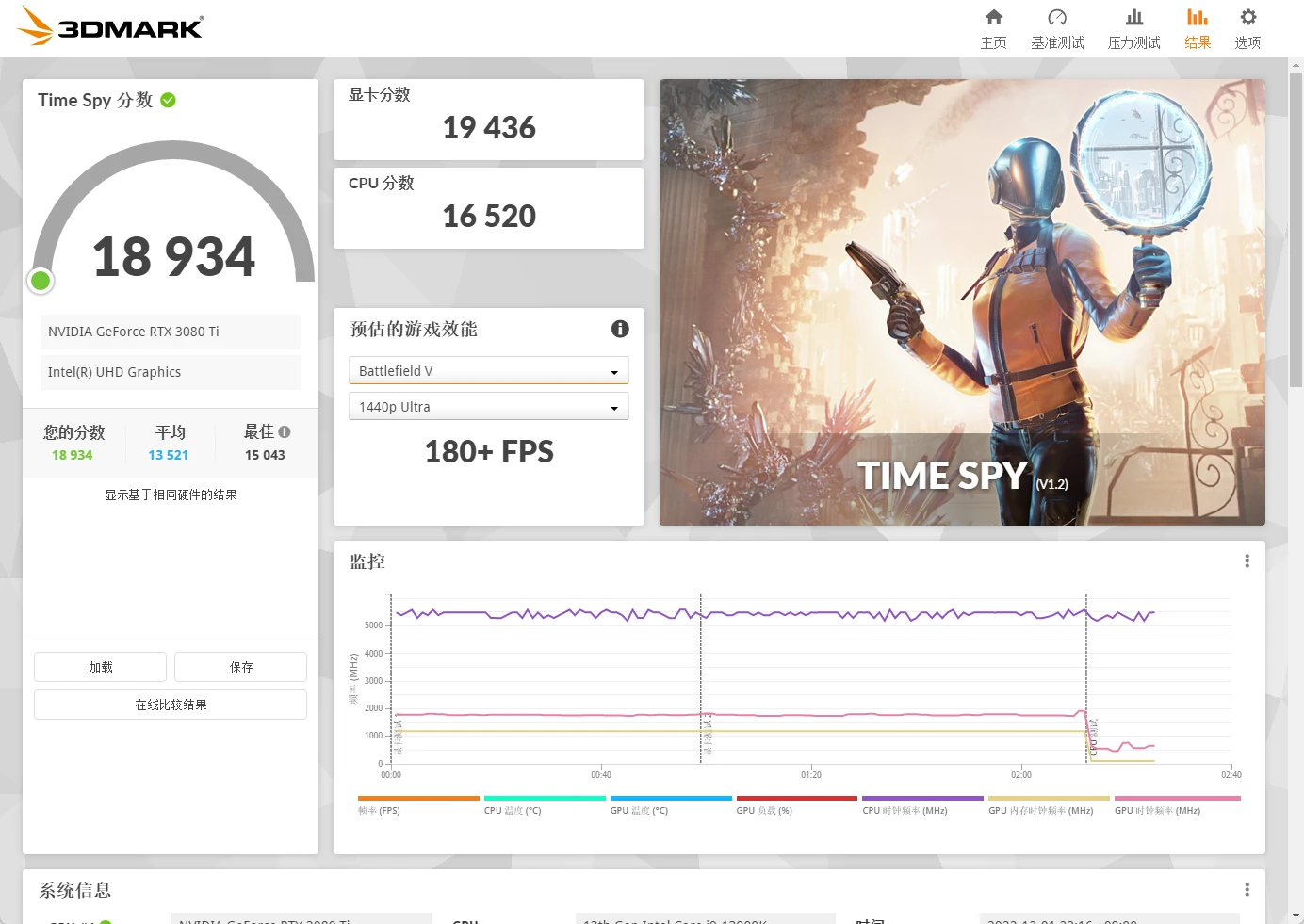Click the 保存 save button

coord(240,666)
